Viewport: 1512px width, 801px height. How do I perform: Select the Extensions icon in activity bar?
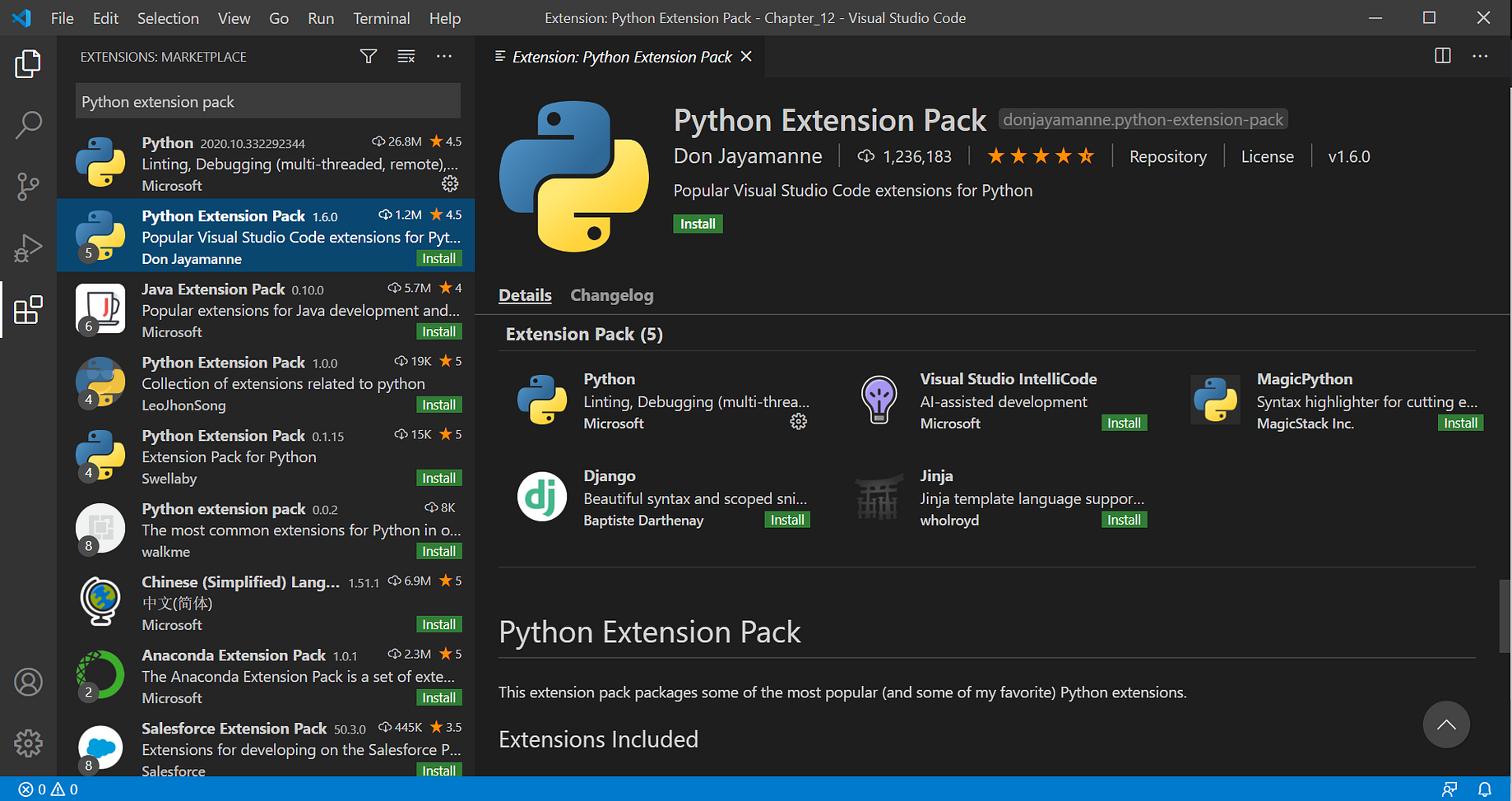point(28,310)
